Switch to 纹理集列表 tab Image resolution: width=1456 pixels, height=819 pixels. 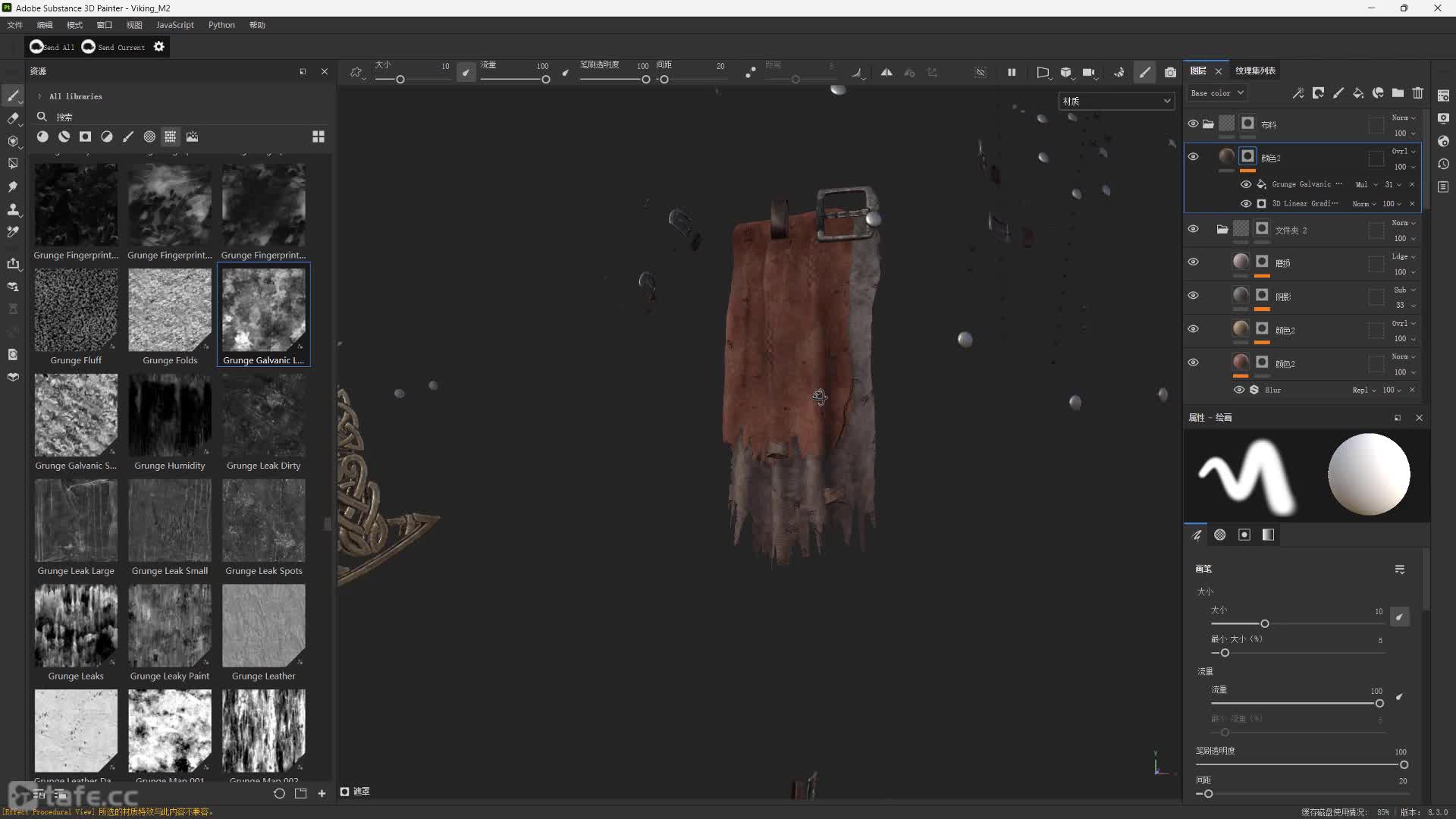tap(1255, 71)
